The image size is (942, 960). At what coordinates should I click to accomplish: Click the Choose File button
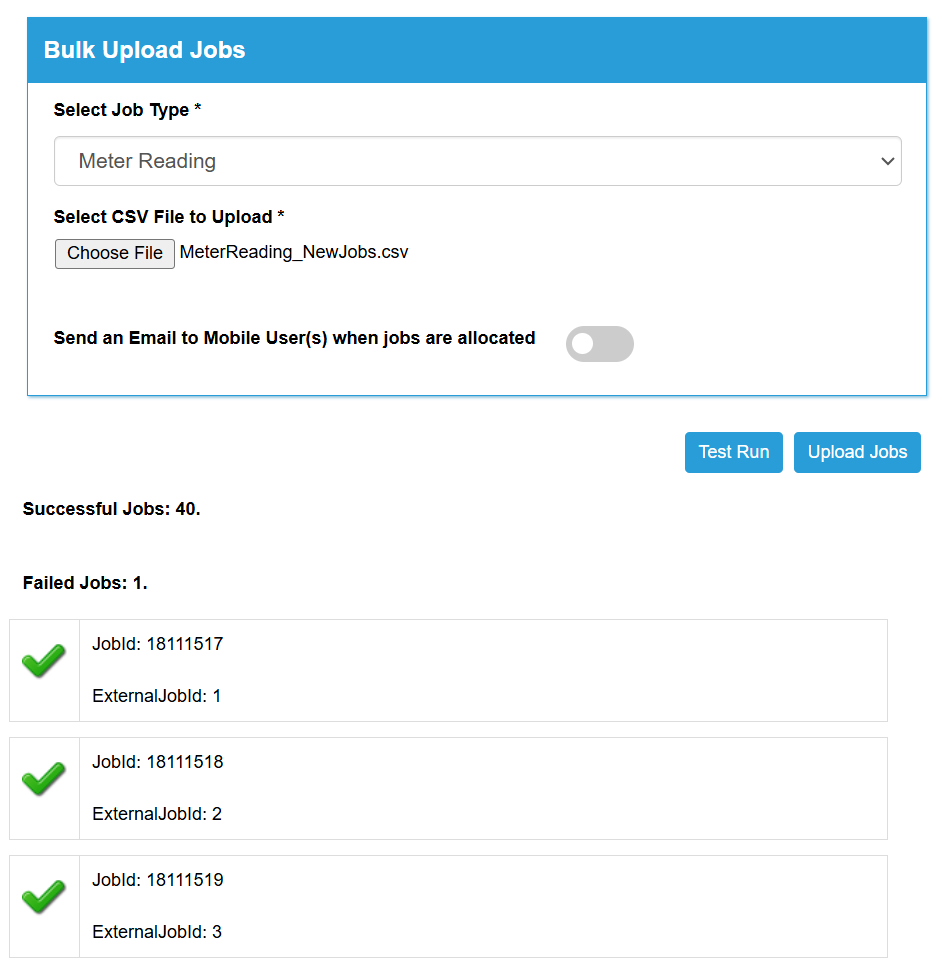[115, 253]
